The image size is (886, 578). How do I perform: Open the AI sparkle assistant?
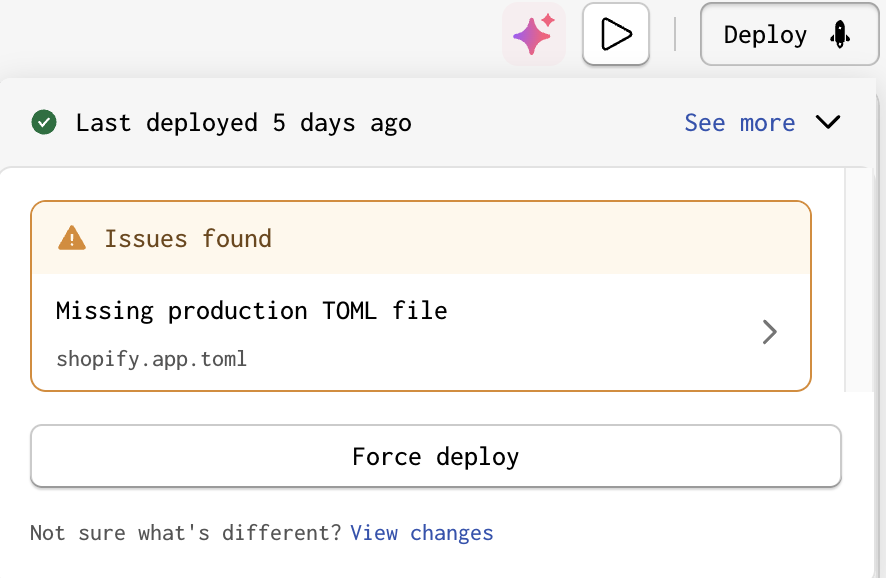point(533,35)
